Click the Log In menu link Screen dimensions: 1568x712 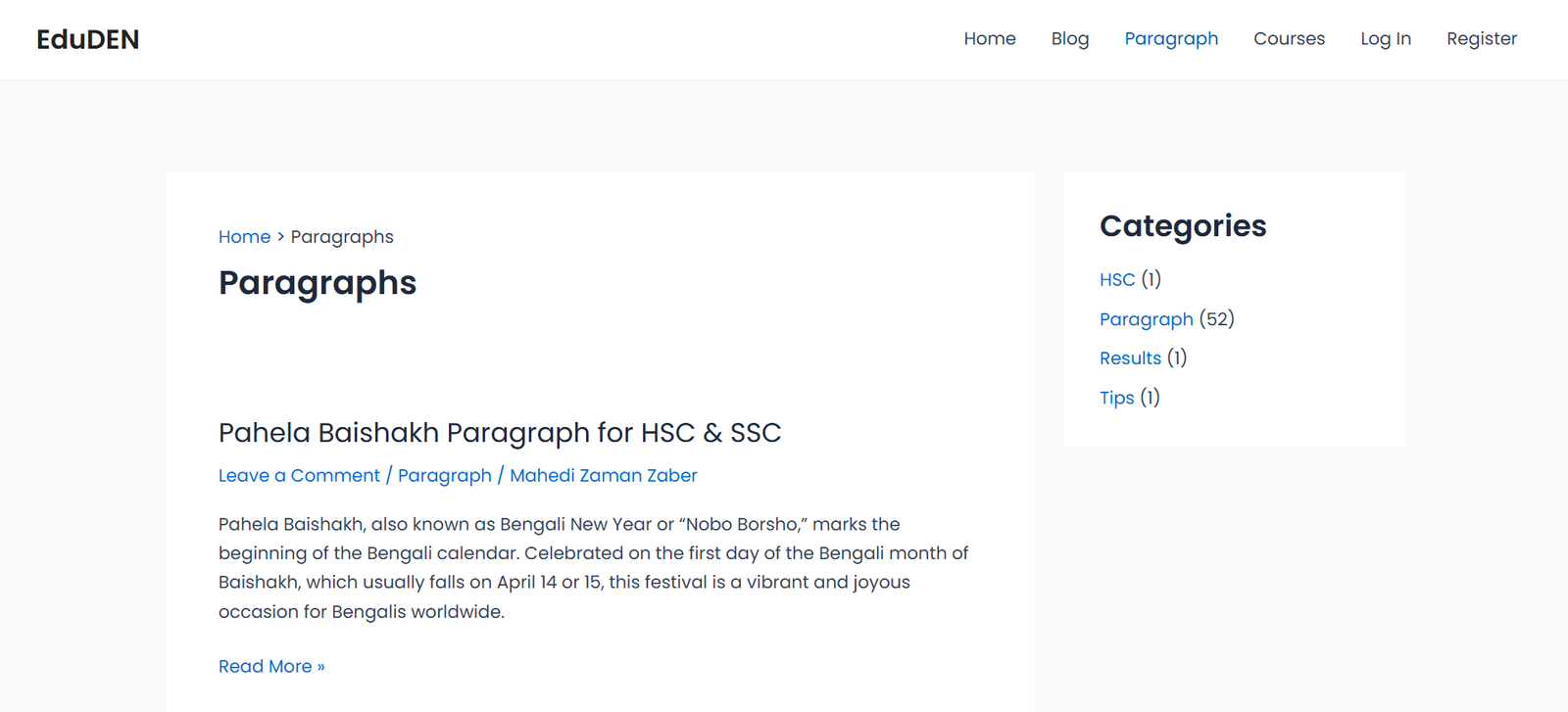(x=1386, y=39)
